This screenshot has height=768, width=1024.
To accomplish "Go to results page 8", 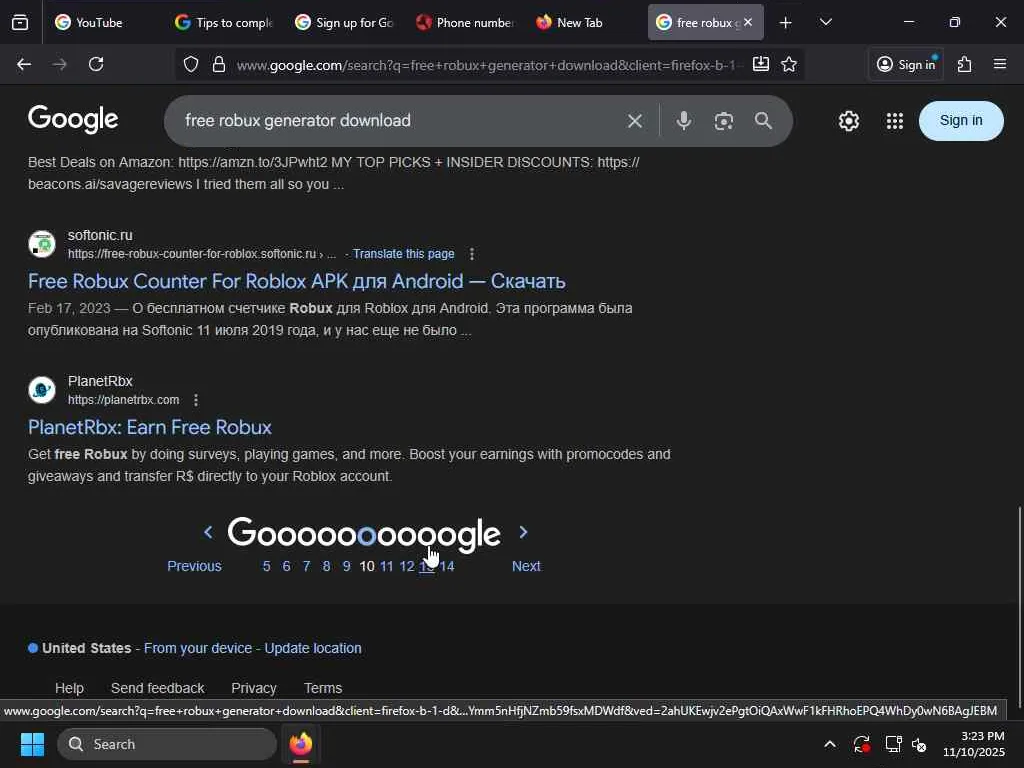I will pos(326,566).
